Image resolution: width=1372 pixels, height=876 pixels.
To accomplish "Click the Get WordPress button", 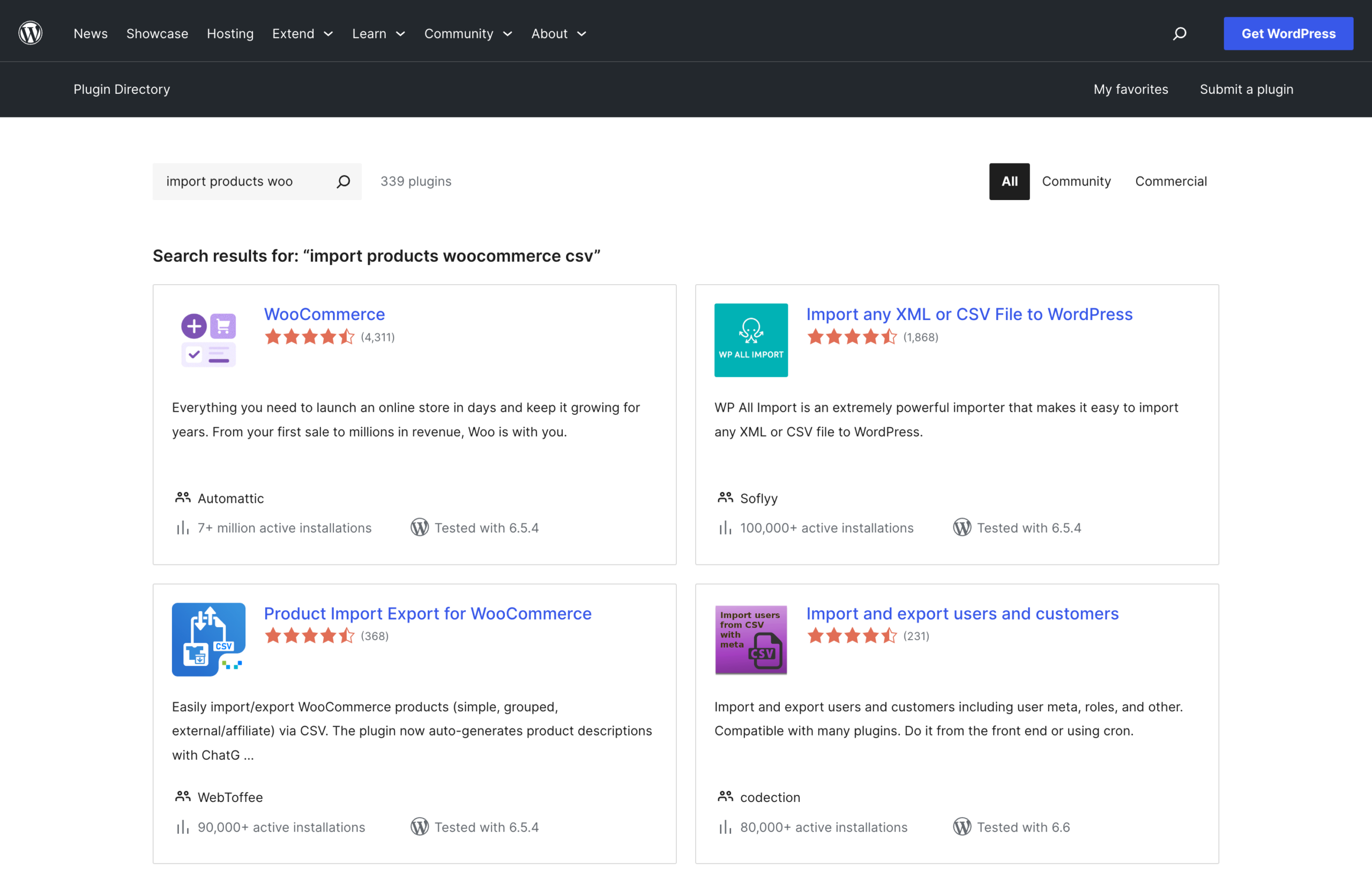I will [1289, 33].
